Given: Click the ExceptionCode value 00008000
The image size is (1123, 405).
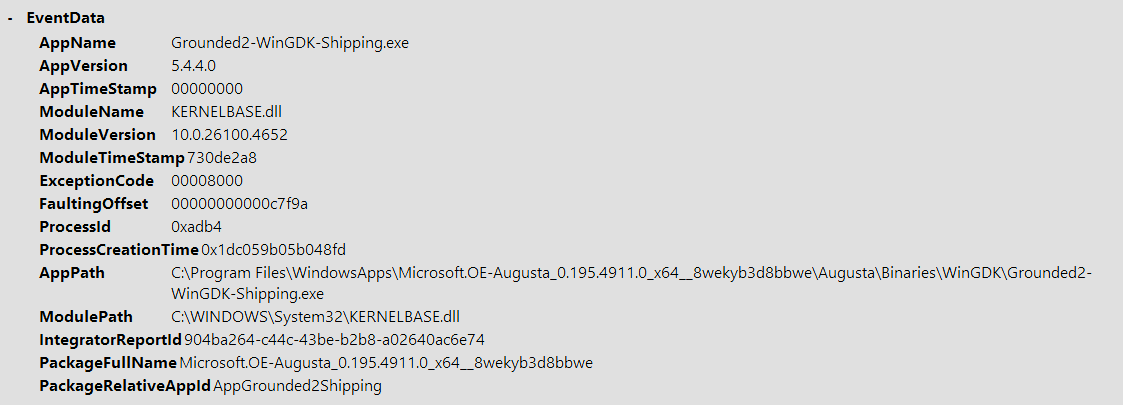Looking at the screenshot, I should (x=206, y=181).
